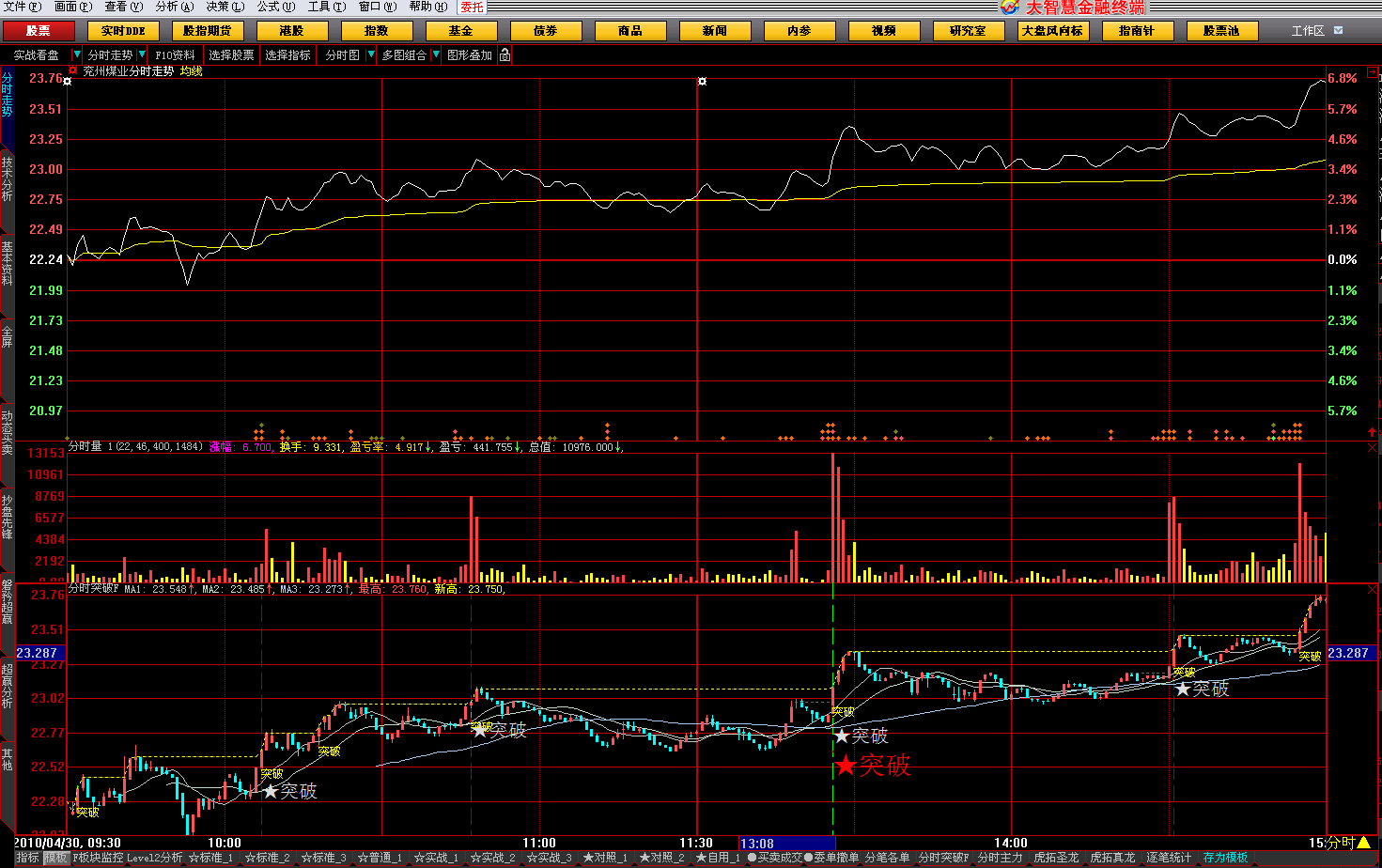Image resolution: width=1382 pixels, height=868 pixels.
Task: Switch to the 指数 section
Action: (x=377, y=31)
